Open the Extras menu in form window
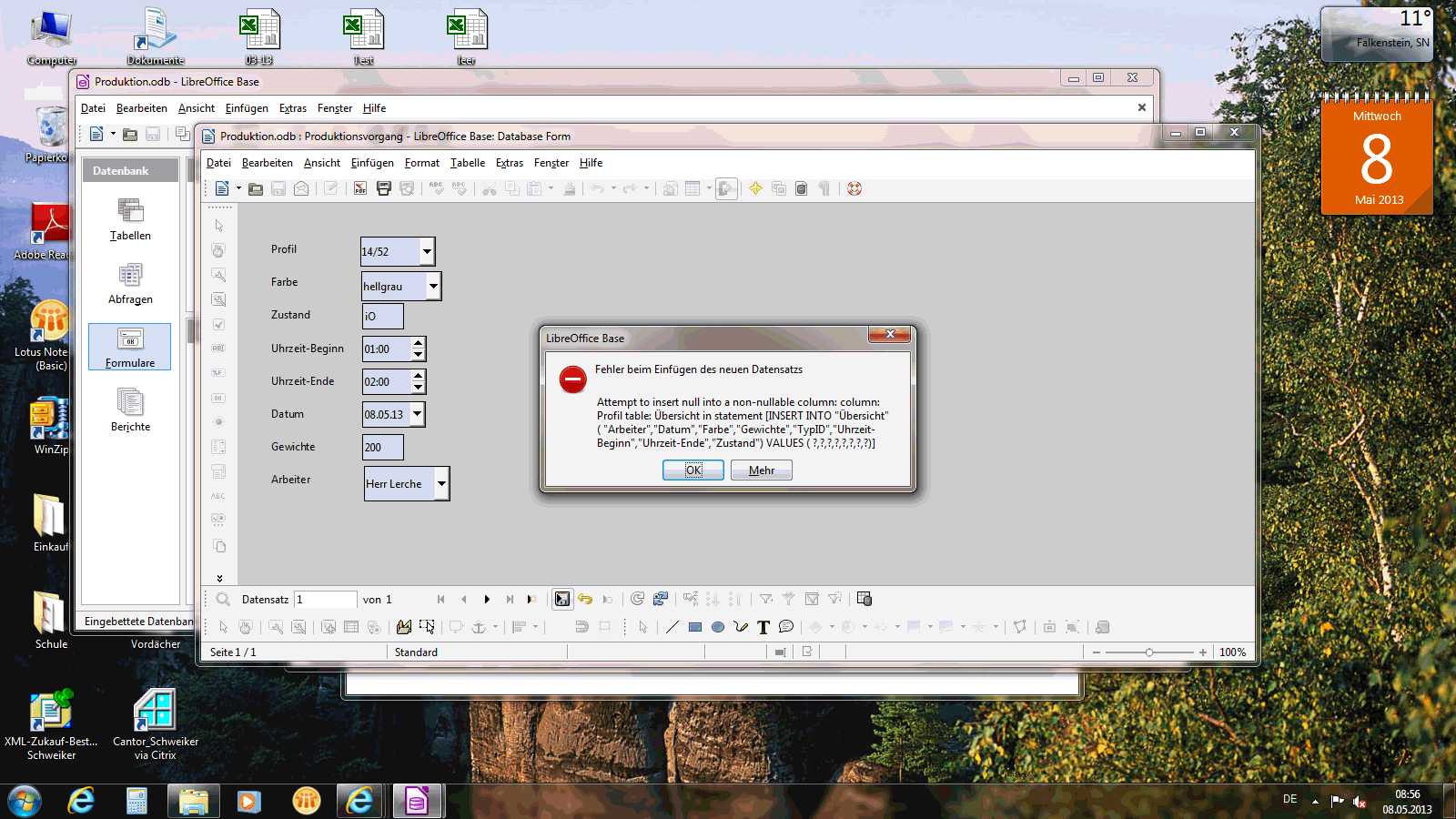This screenshot has height=819, width=1456. pos(510,163)
